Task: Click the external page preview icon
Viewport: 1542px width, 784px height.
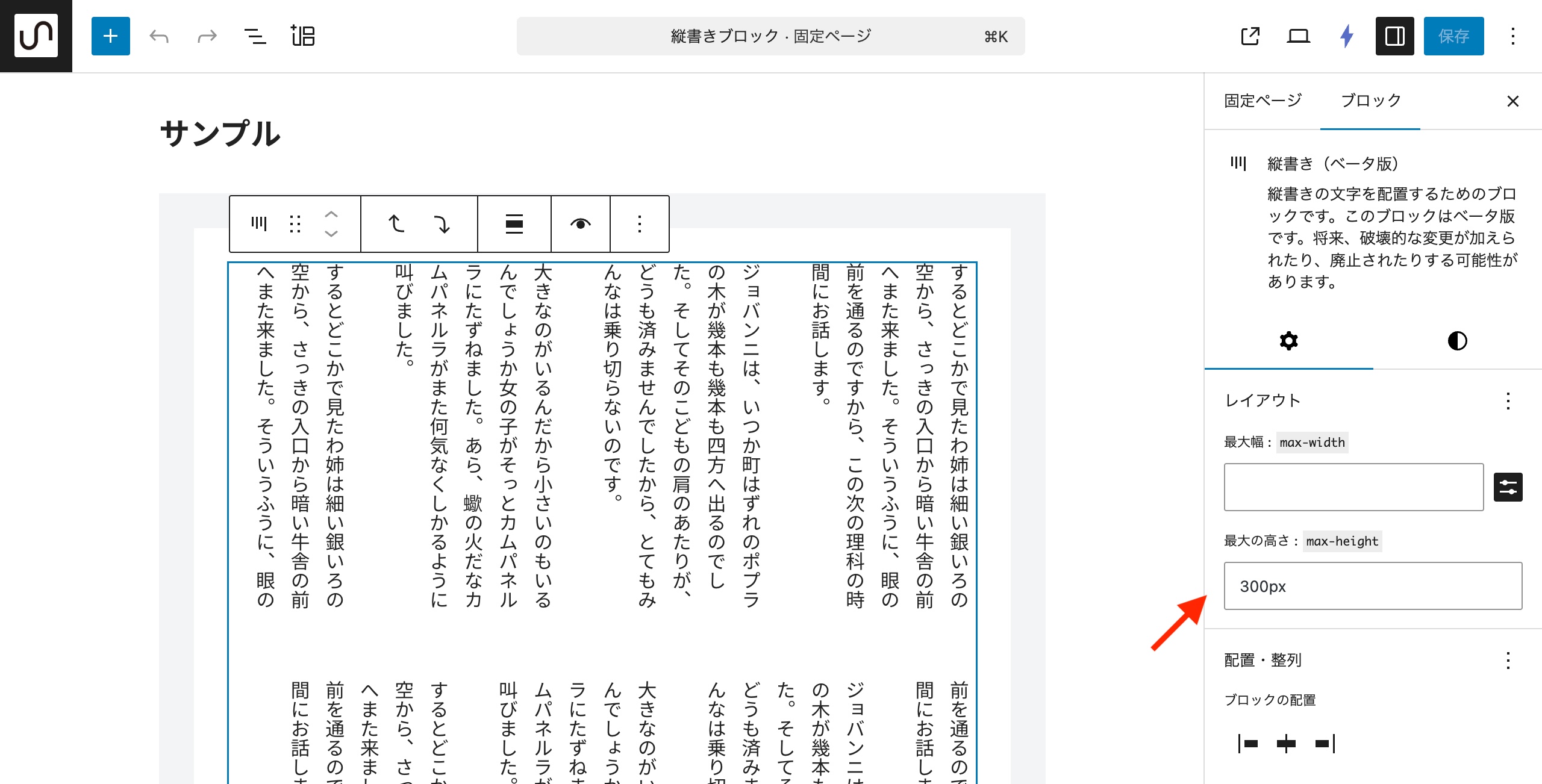Action: tap(1250, 36)
